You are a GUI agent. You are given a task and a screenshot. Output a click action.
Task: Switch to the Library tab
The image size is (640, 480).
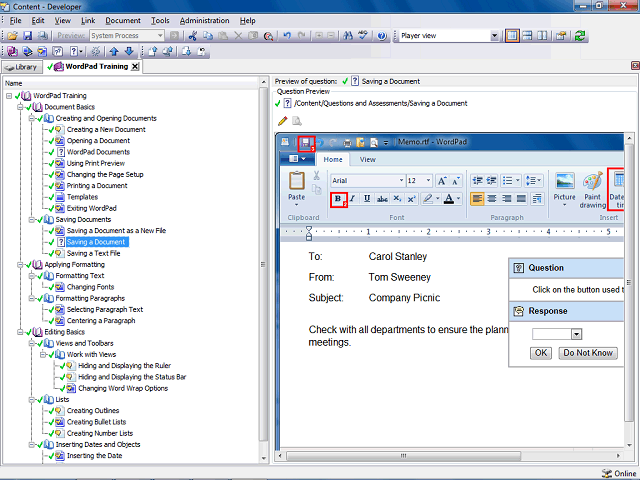(x=22, y=67)
